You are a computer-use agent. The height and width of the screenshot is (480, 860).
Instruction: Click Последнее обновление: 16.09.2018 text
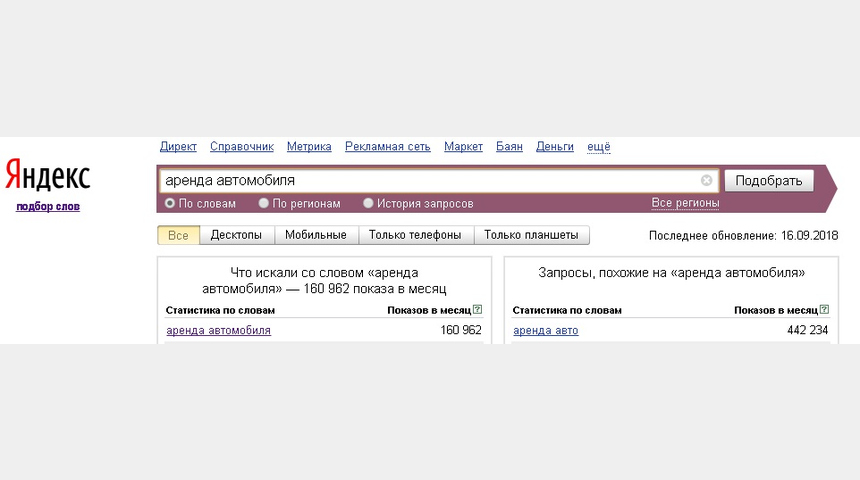pyautogui.click(x=743, y=235)
